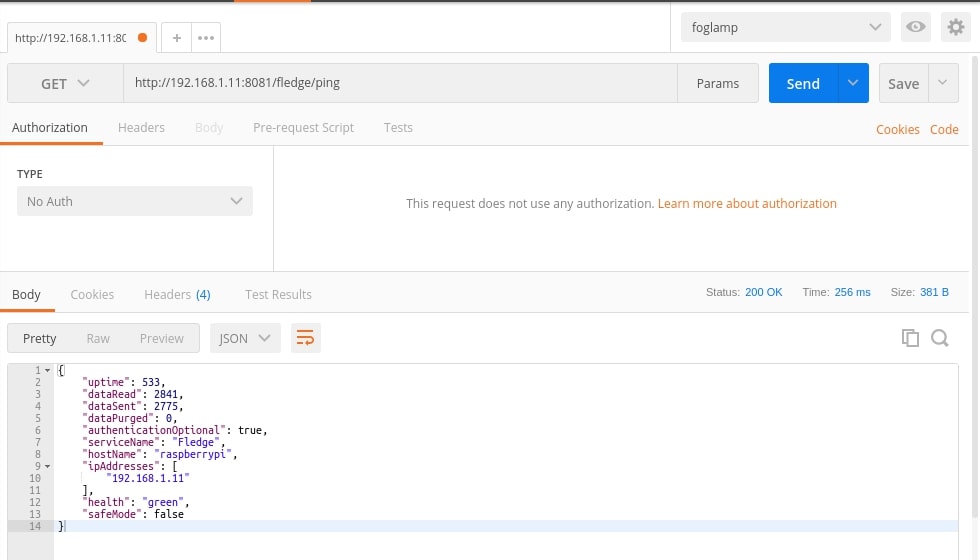Collapse the ipAddresses array at line 9
Image resolution: width=980 pixels, height=560 pixels.
pyautogui.click(x=47, y=466)
